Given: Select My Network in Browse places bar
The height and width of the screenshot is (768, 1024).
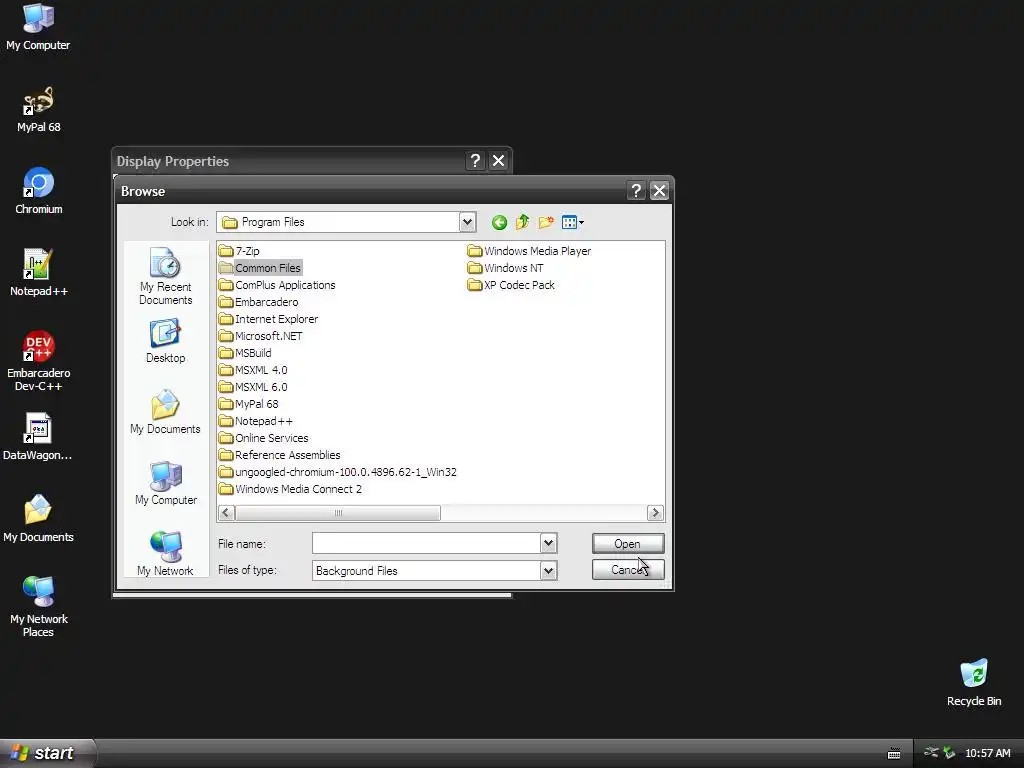Looking at the screenshot, I should [165, 554].
